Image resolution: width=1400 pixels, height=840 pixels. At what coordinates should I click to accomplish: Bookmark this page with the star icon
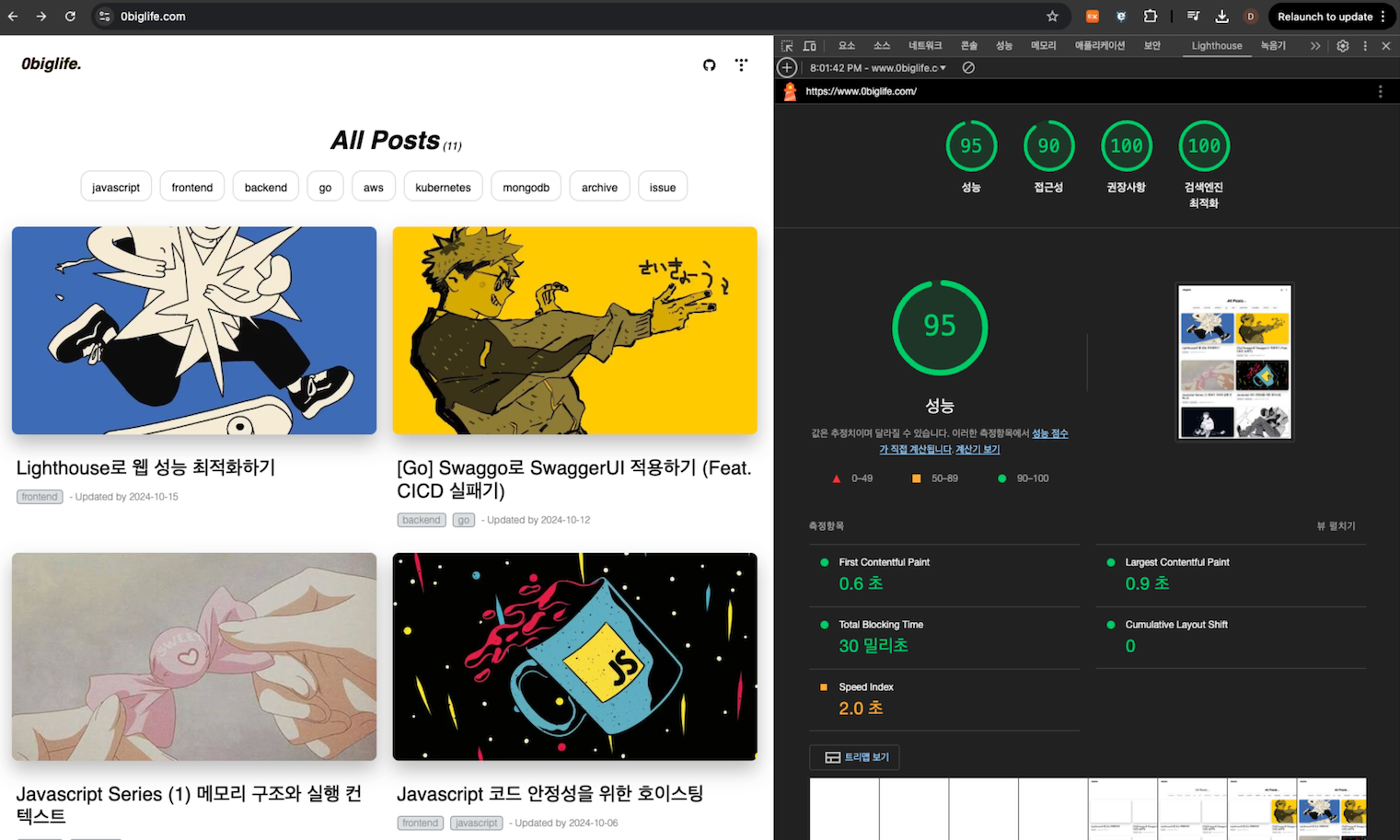(1052, 17)
